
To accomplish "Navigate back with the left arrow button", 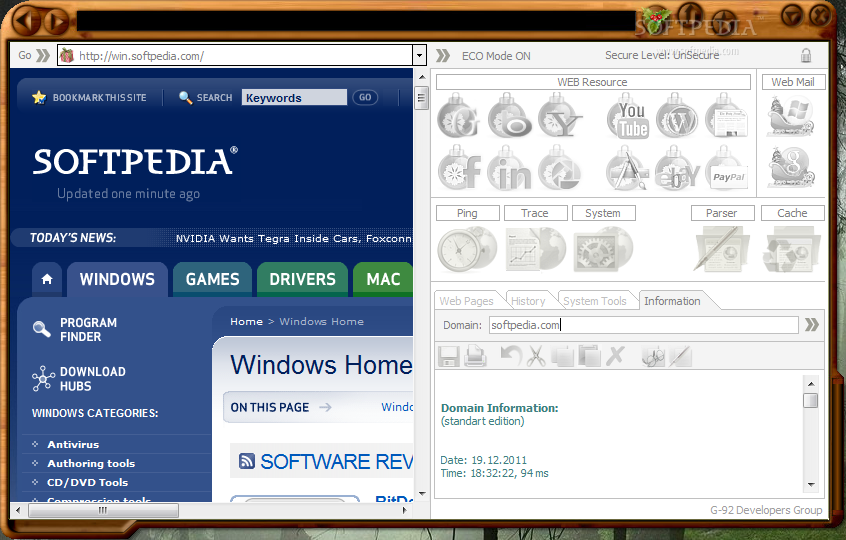I will [25, 21].
